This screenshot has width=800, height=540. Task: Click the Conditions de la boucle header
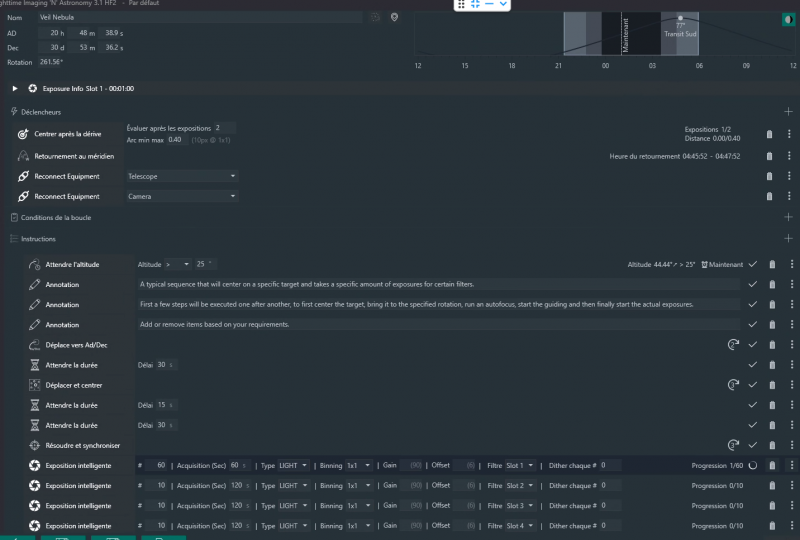(x=55, y=217)
